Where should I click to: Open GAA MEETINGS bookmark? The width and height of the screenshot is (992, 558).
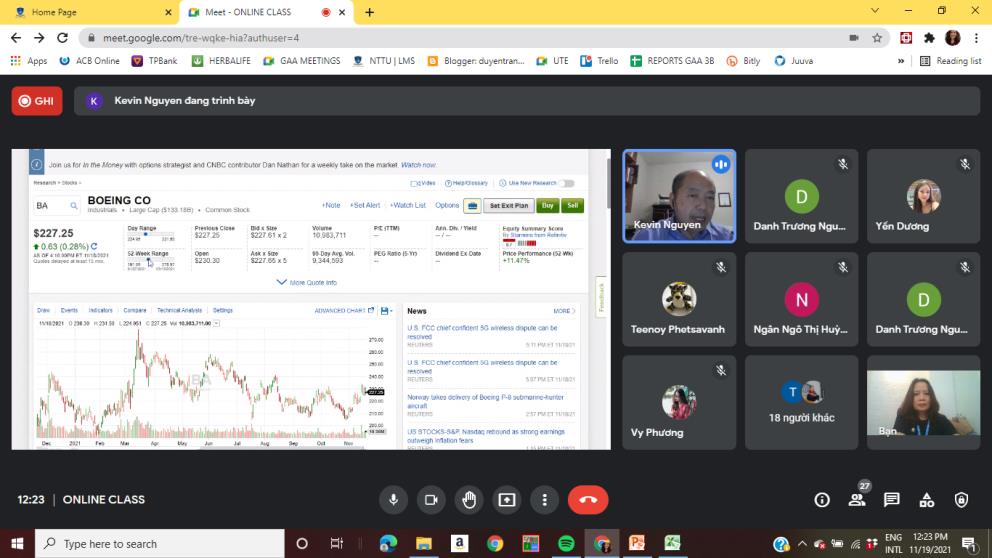[x=302, y=61]
